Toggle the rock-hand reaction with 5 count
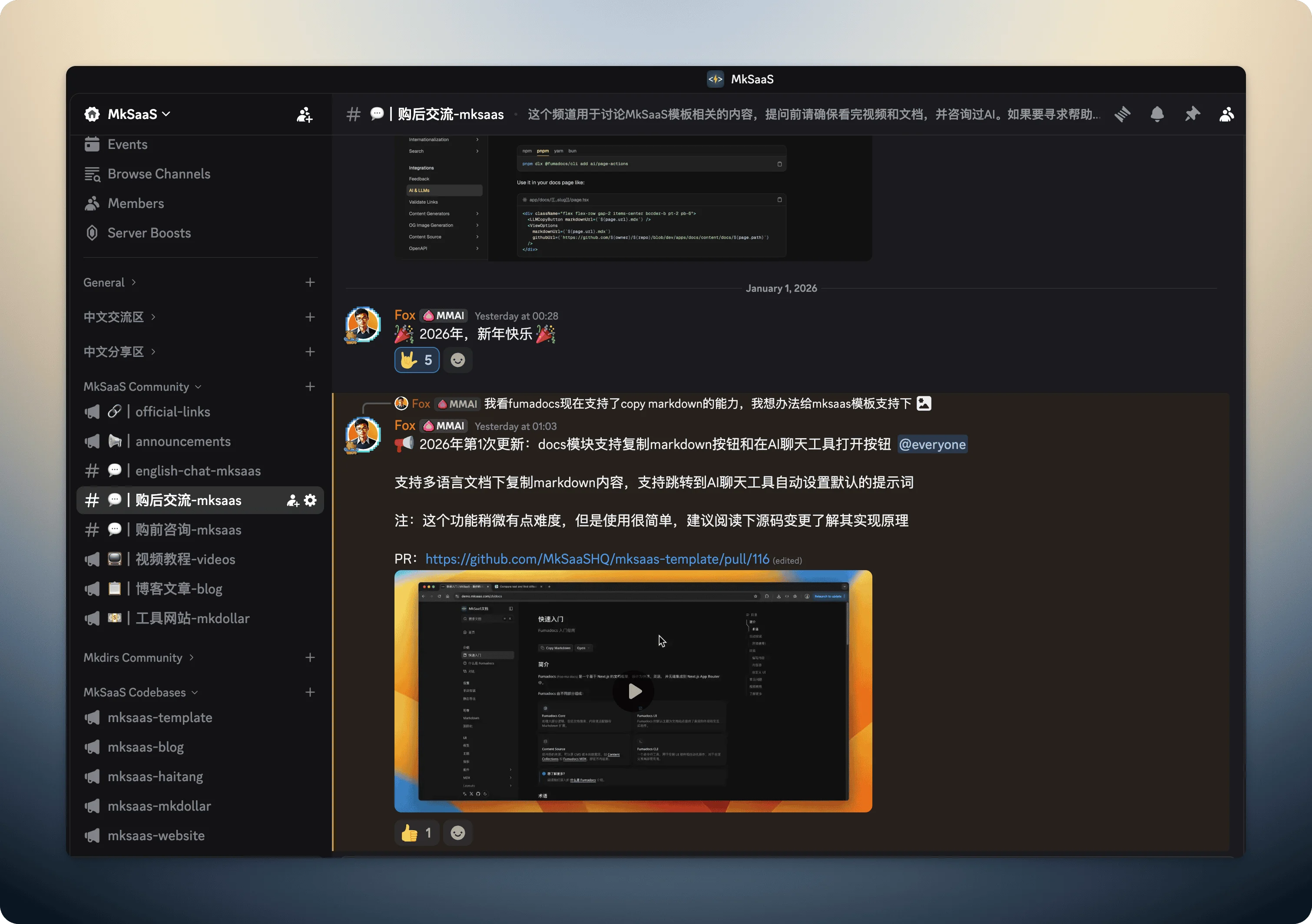 point(417,360)
